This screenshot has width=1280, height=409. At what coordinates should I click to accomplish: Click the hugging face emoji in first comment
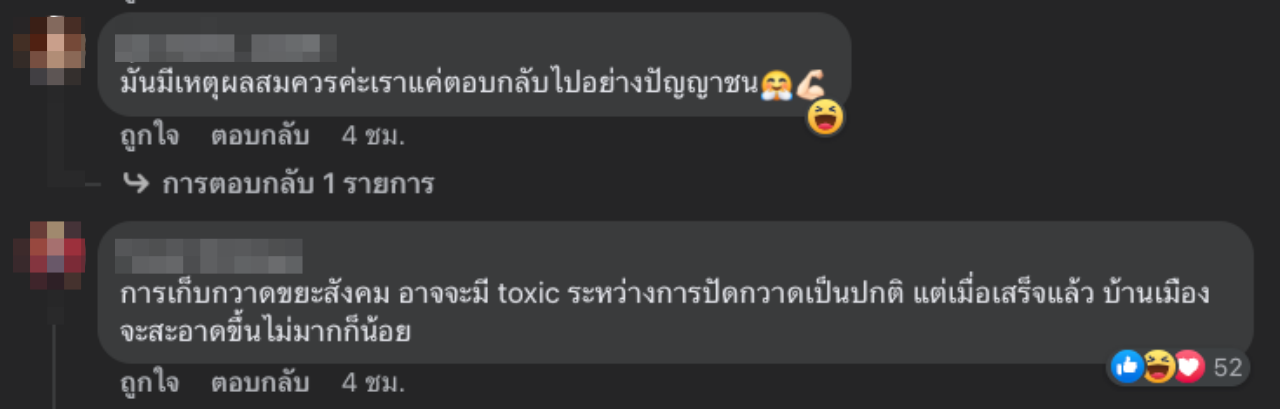(776, 84)
